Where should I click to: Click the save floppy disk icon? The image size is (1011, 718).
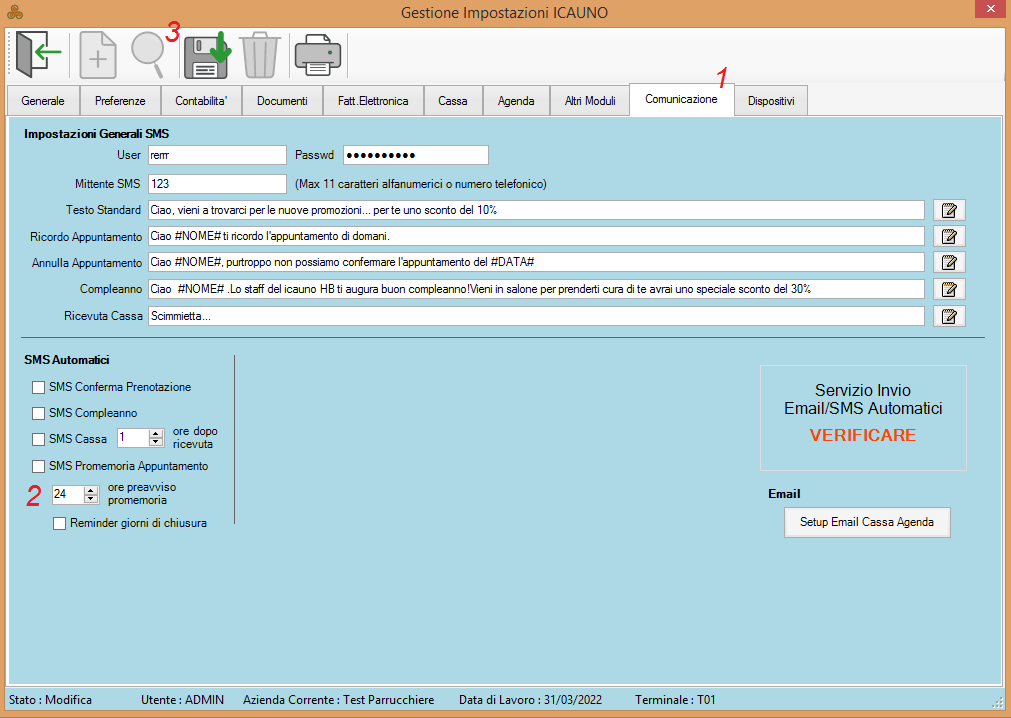(205, 55)
